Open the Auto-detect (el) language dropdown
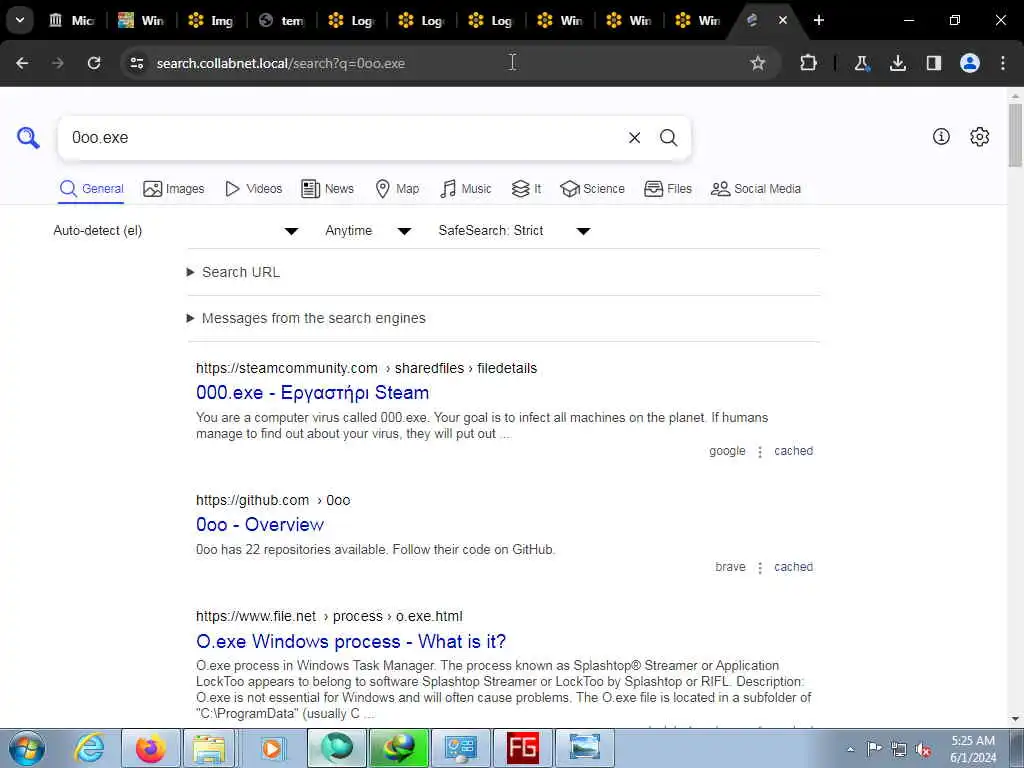This screenshot has width=1024, height=768. (x=176, y=231)
